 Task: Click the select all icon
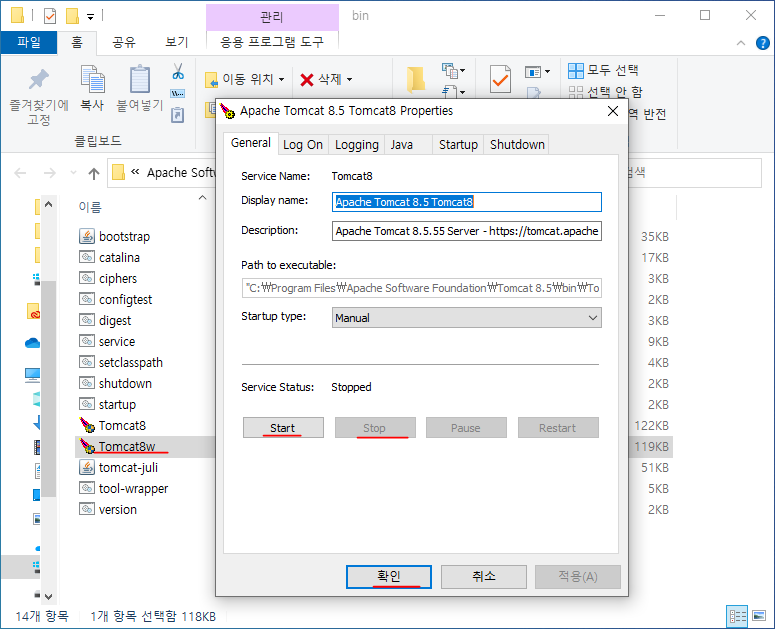[x=576, y=71]
